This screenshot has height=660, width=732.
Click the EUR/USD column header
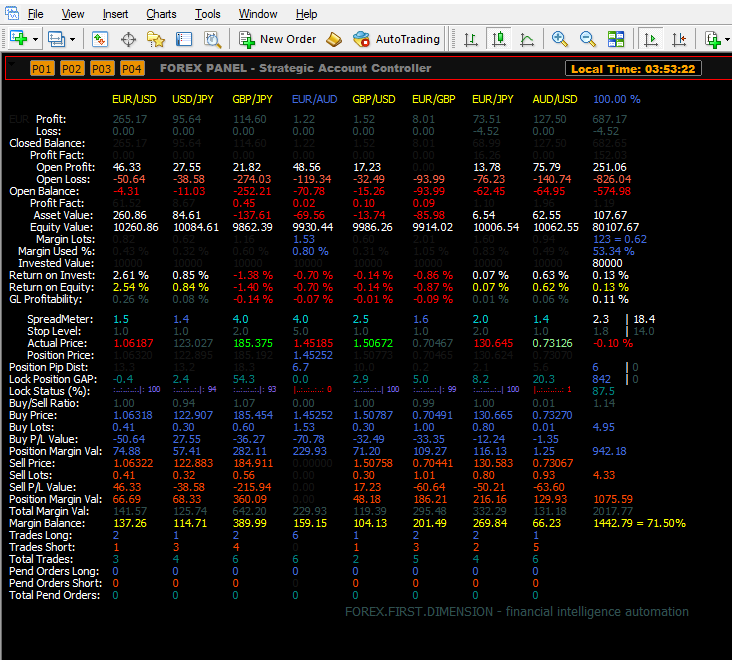(134, 99)
